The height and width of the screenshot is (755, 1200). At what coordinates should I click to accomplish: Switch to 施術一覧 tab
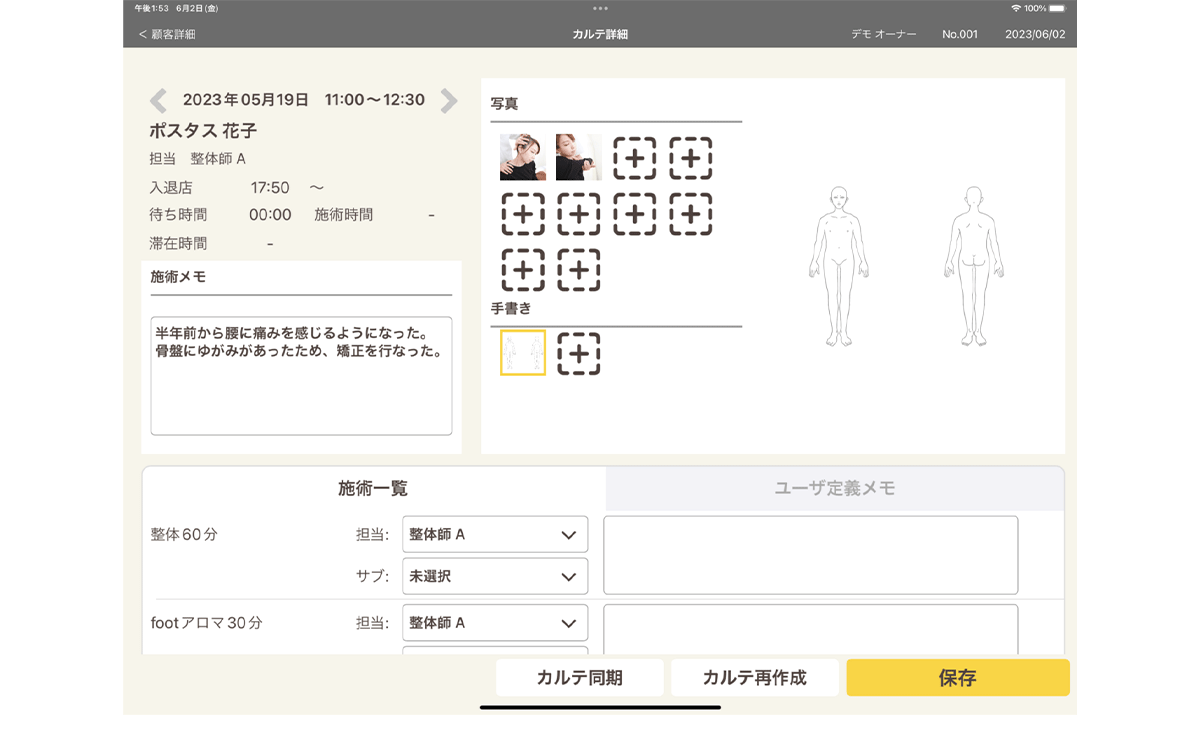(373, 489)
